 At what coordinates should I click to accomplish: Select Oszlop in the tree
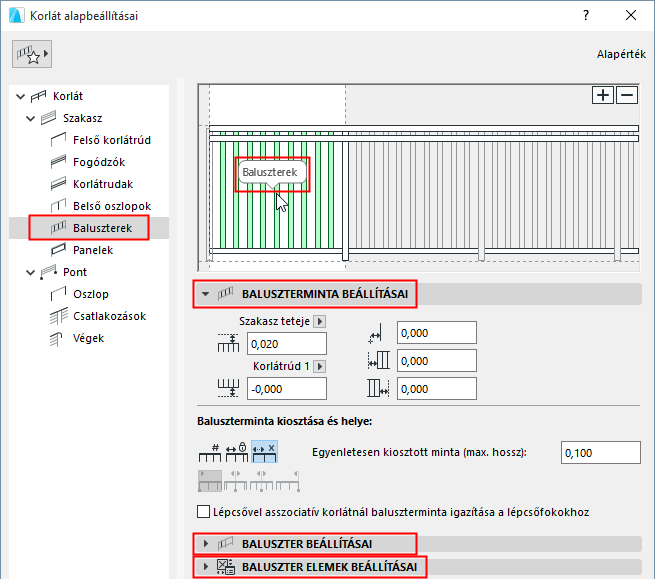click(91, 294)
